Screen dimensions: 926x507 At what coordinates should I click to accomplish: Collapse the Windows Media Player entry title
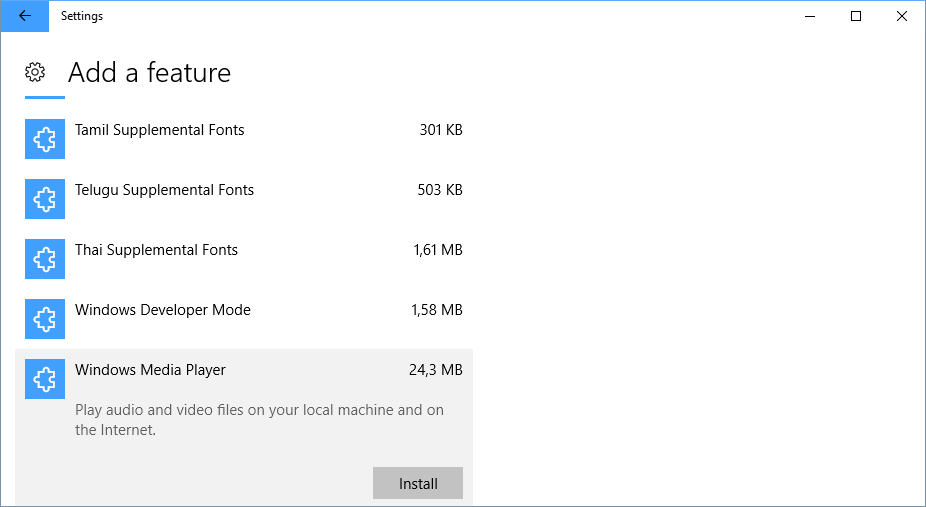point(151,370)
